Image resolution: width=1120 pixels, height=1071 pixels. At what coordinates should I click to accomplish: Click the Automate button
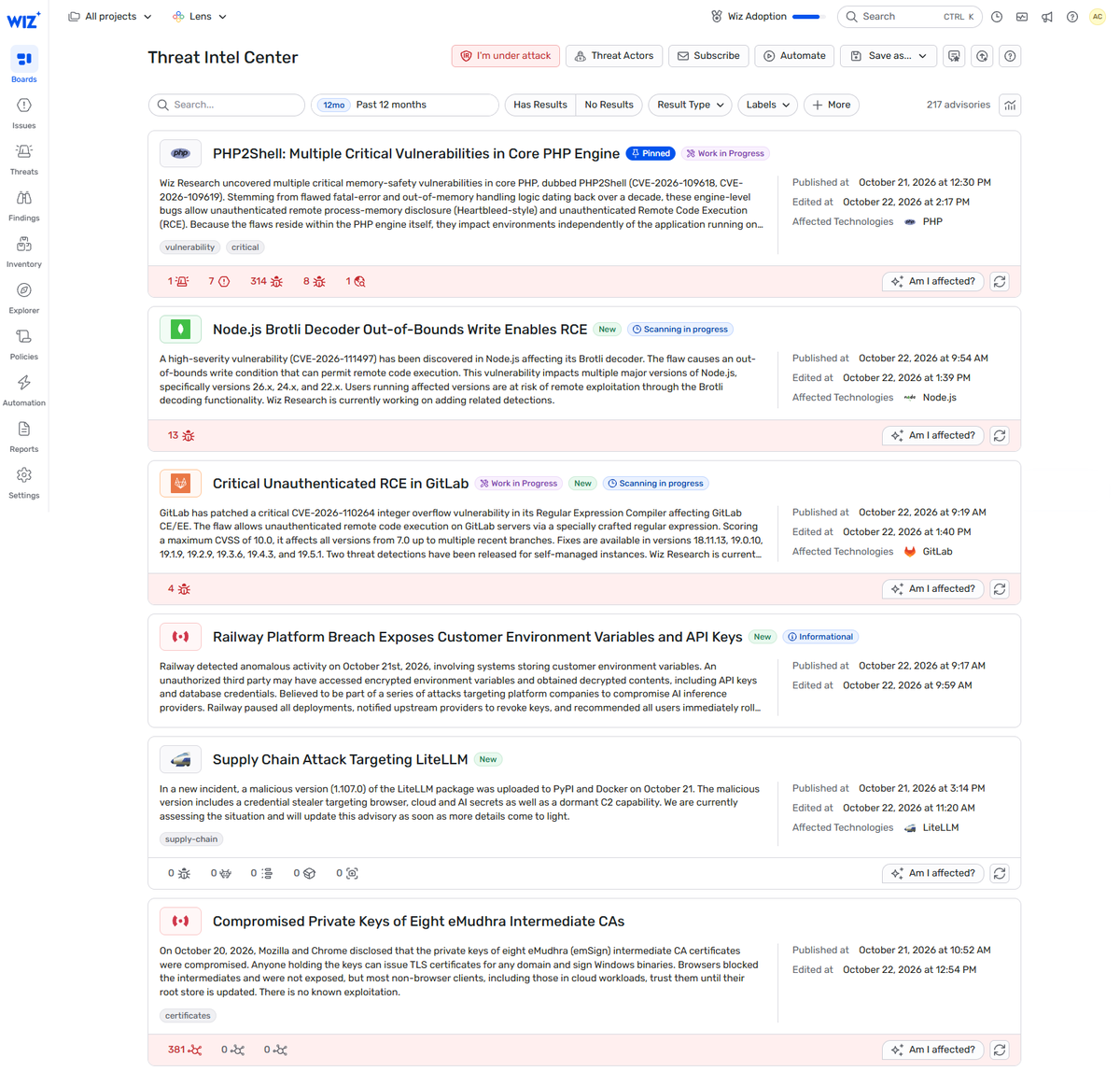point(794,56)
